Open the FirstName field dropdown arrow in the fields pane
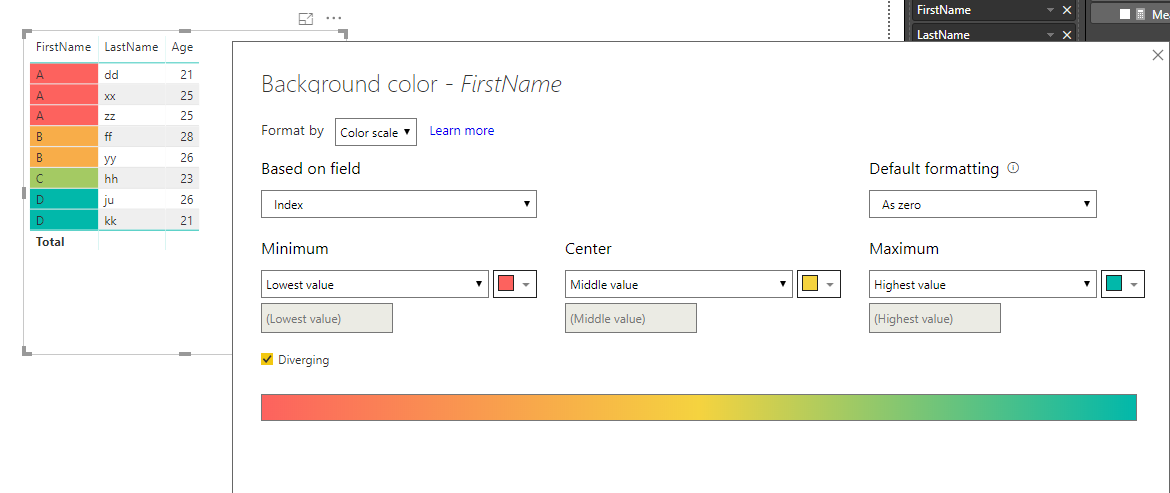 click(1050, 10)
